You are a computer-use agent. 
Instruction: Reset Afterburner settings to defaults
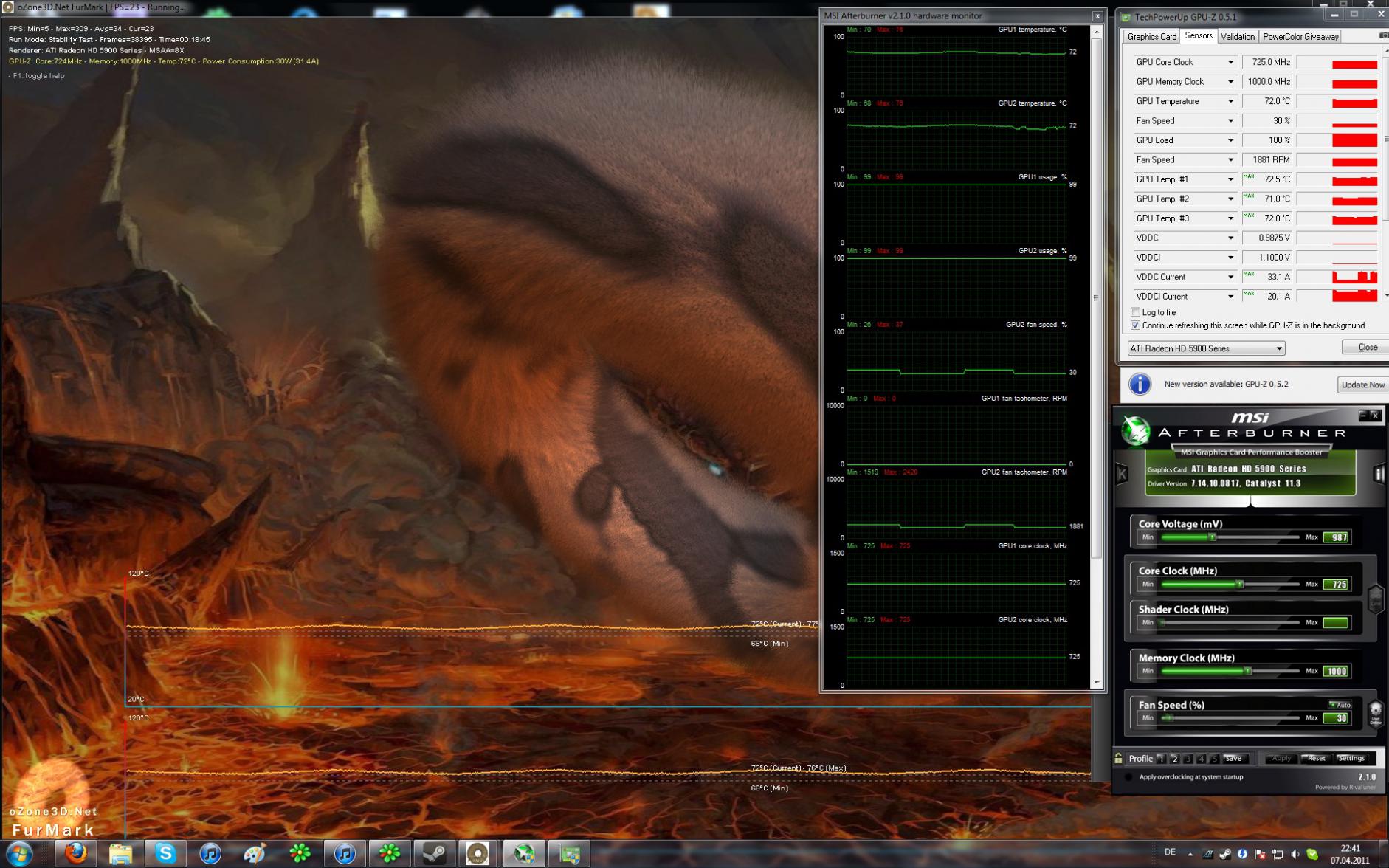point(1316,759)
